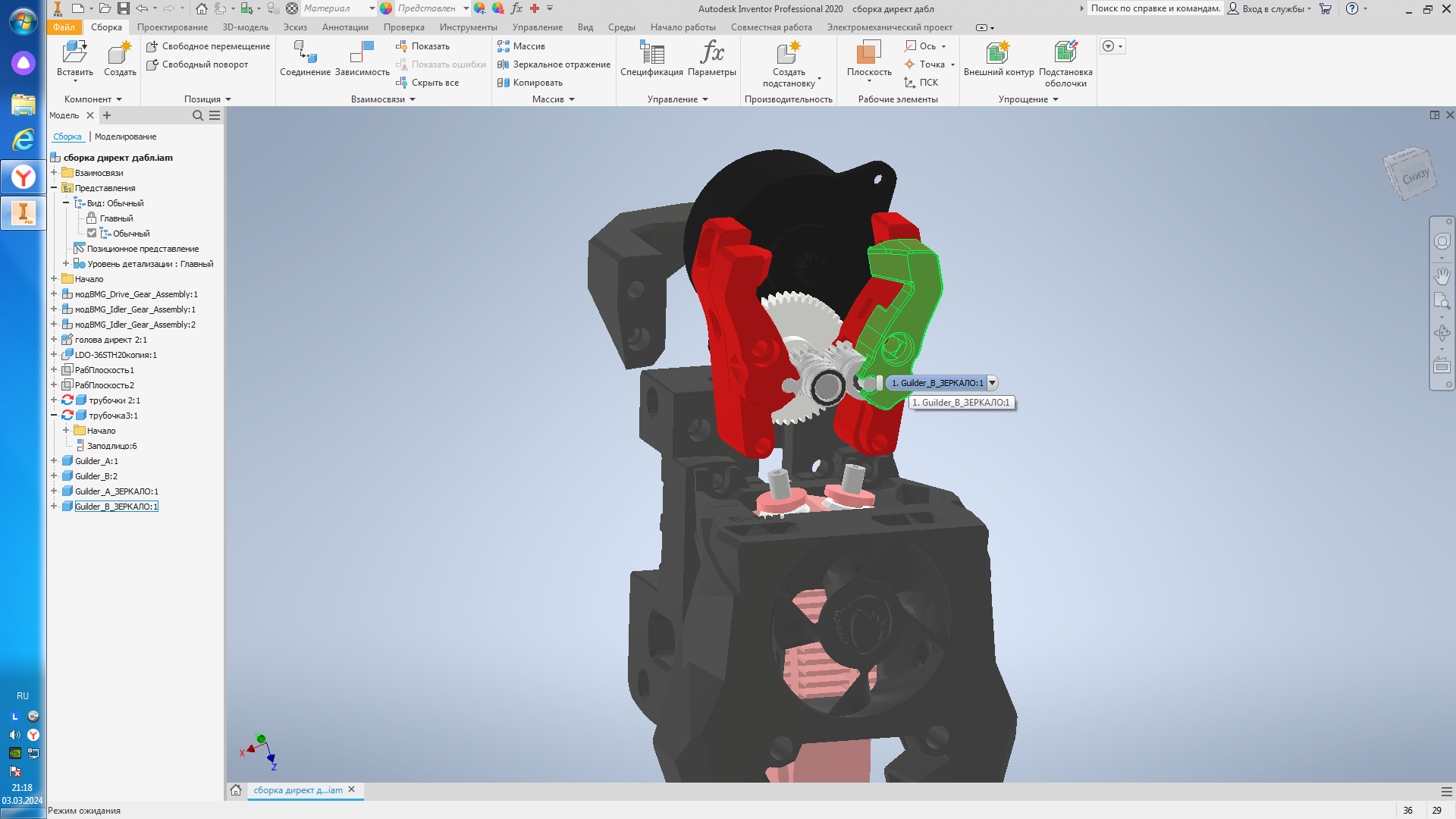Open the Файл menu
The image size is (1456, 819).
click(64, 27)
